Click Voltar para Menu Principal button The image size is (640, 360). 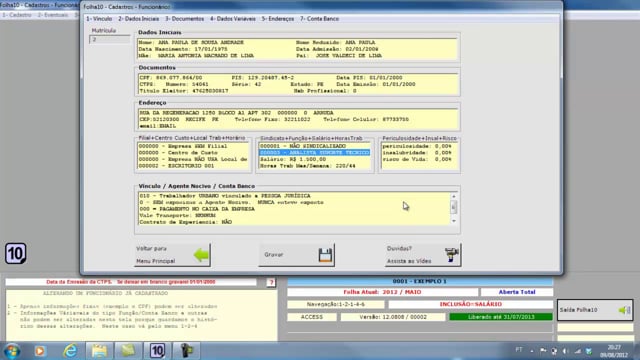click(172, 255)
